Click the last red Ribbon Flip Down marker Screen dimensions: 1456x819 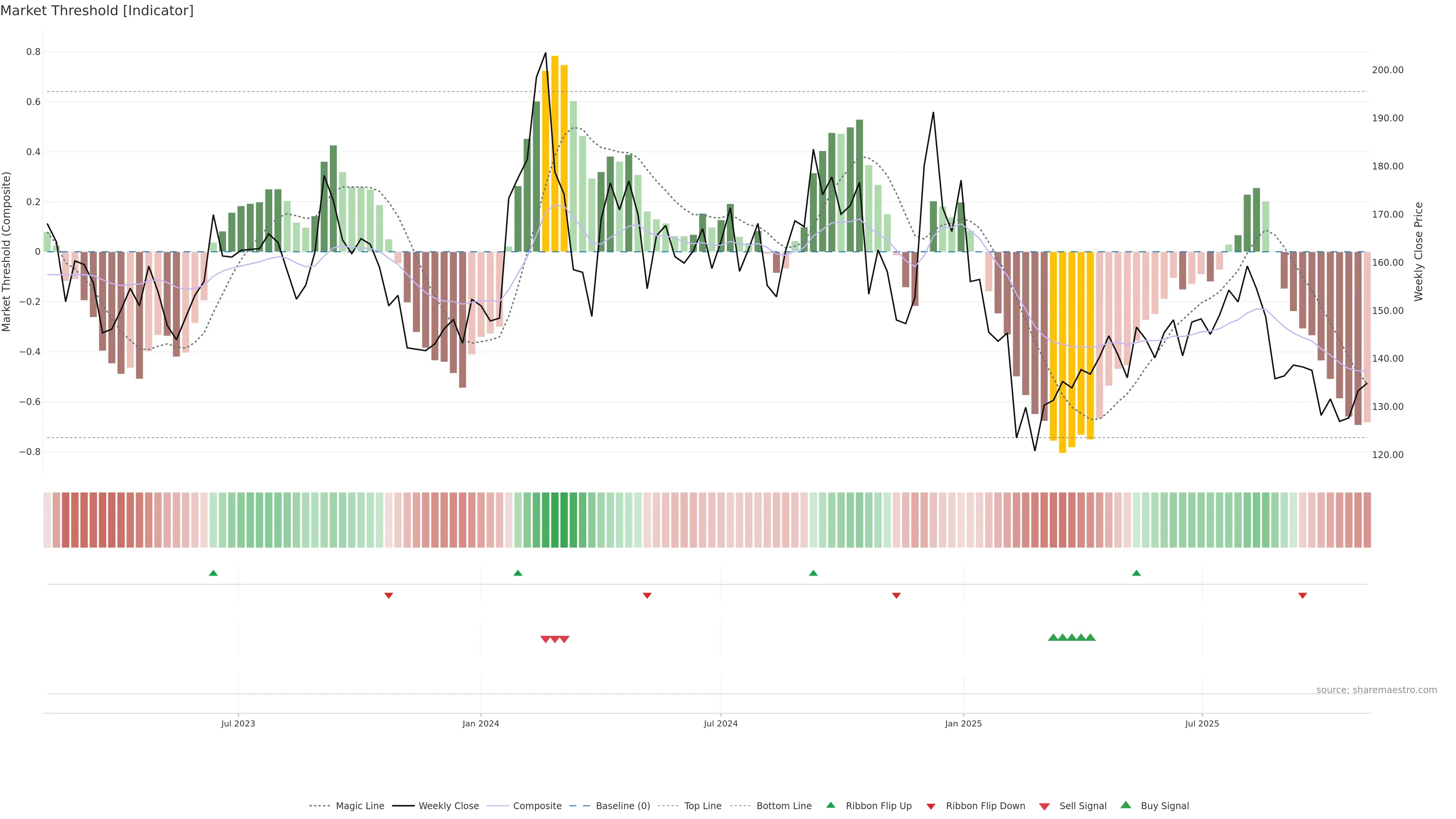[x=1302, y=596]
